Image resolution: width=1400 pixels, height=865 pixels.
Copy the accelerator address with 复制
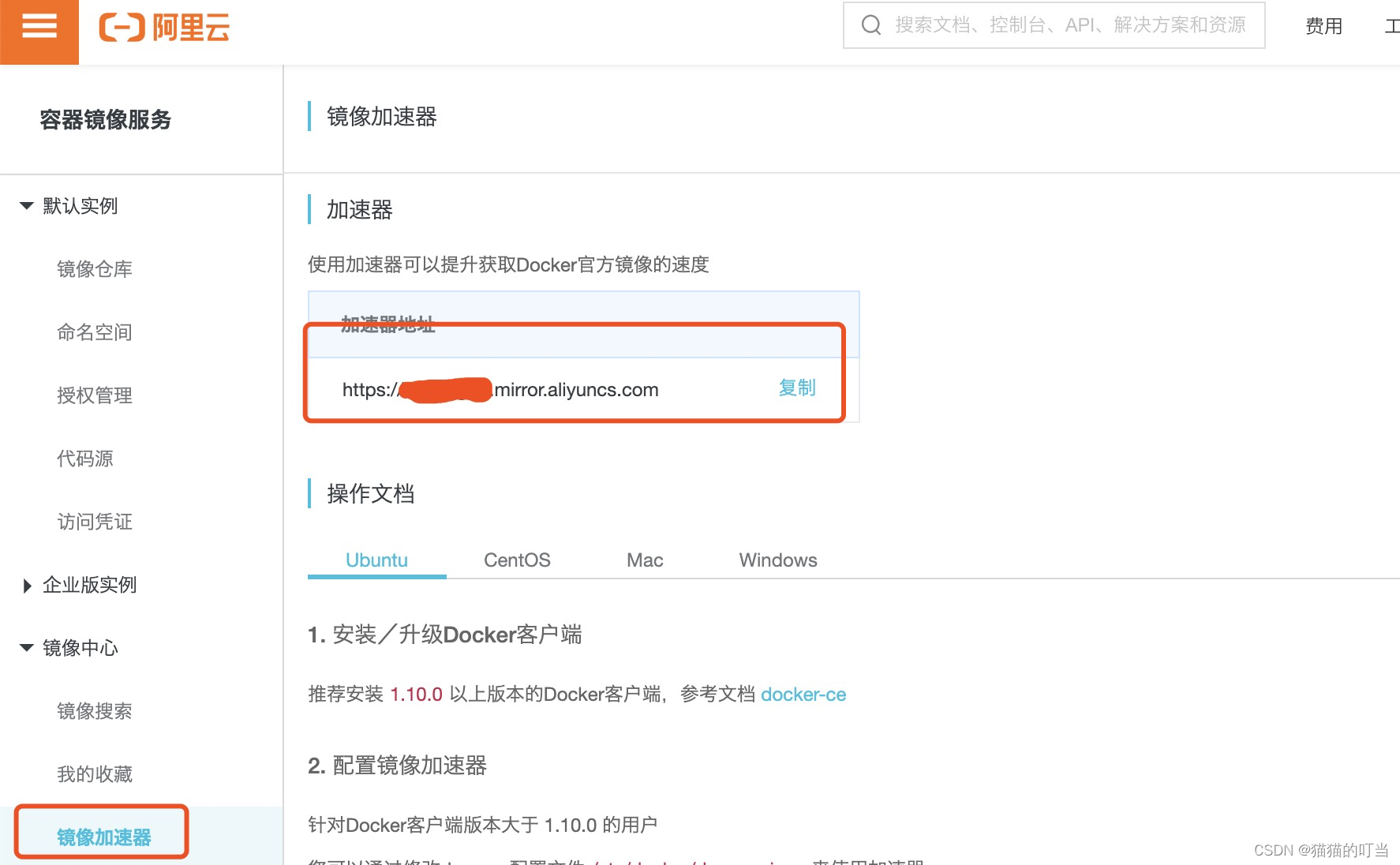795,388
